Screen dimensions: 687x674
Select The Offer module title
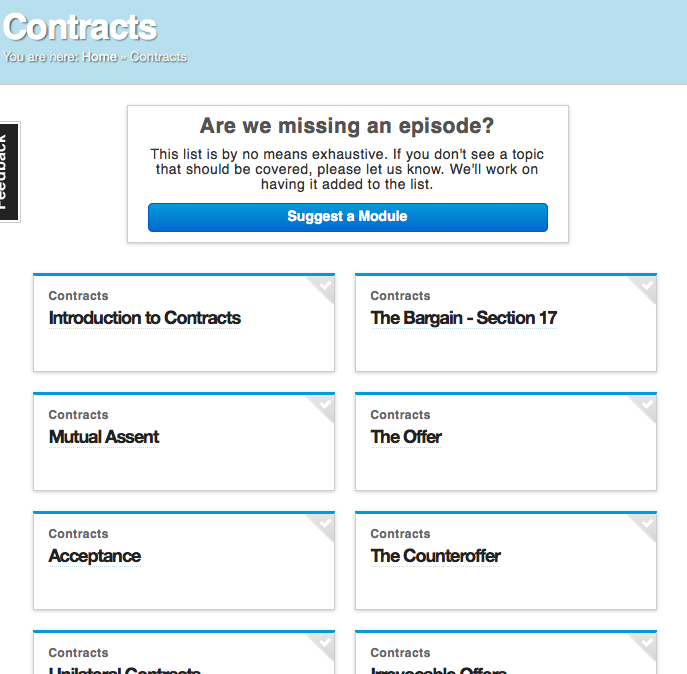pyautogui.click(x=406, y=437)
